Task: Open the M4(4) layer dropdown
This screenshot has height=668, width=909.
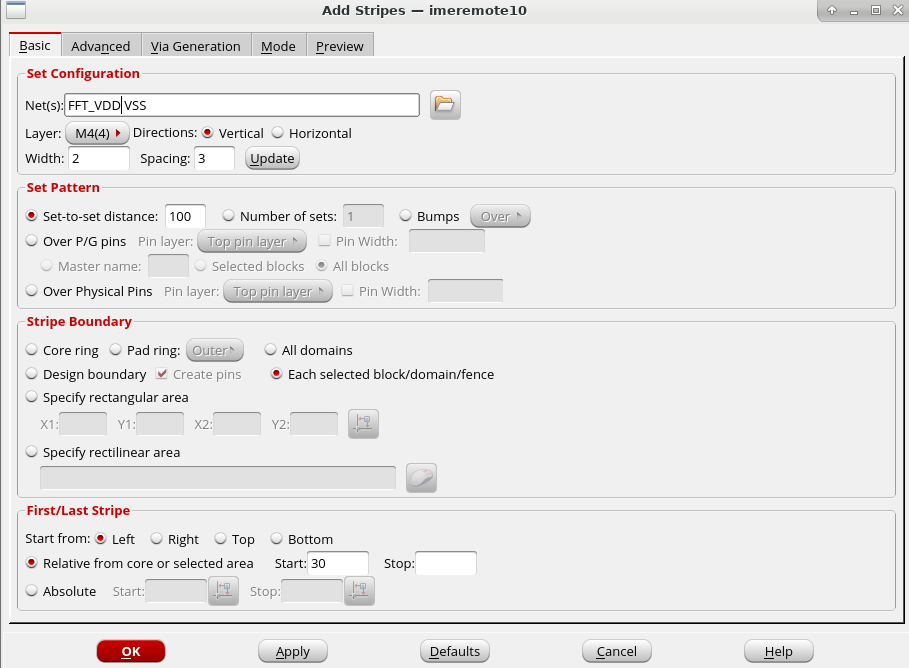Action: (x=98, y=133)
